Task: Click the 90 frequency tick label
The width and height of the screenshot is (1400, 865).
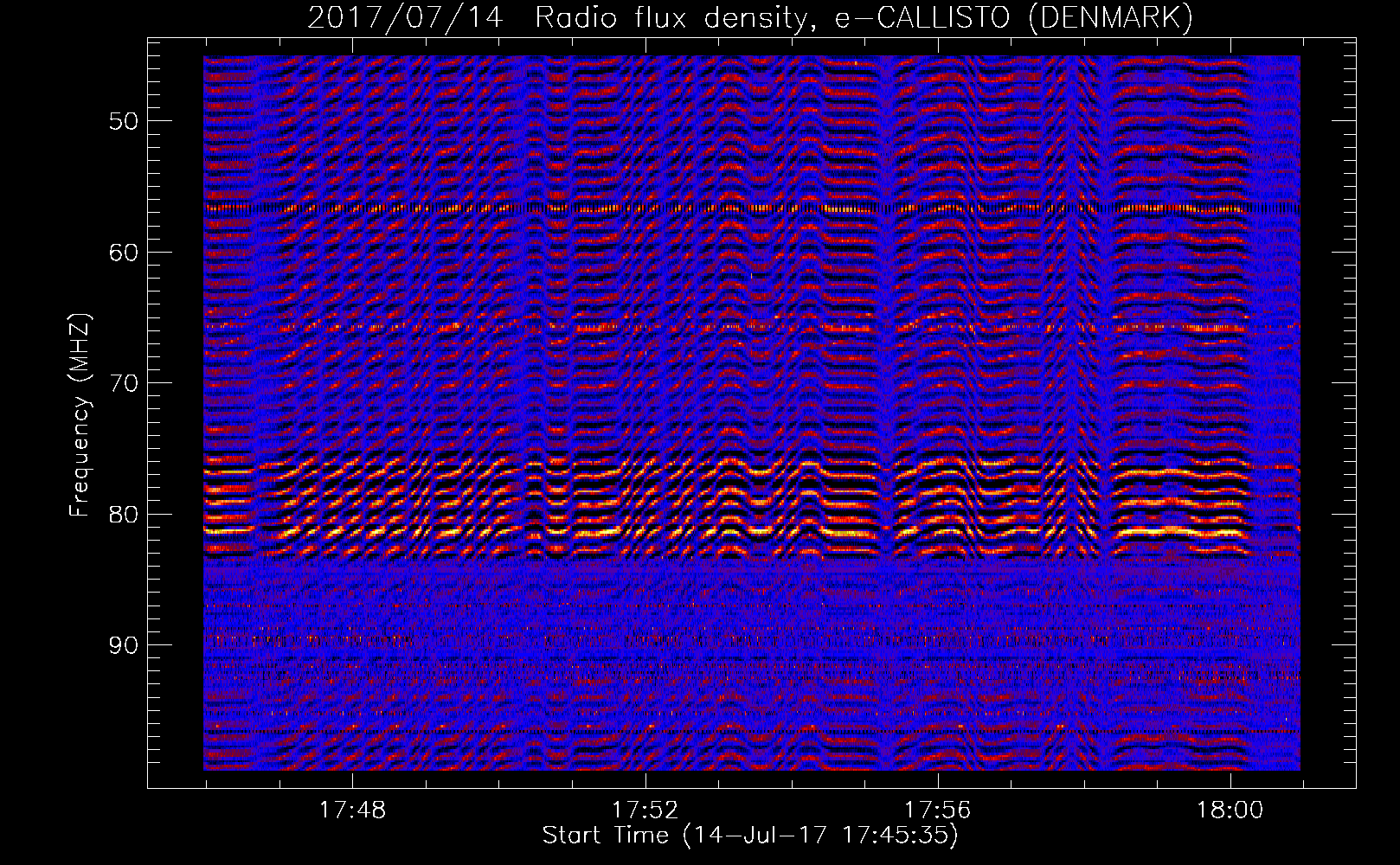Action: tap(123, 645)
